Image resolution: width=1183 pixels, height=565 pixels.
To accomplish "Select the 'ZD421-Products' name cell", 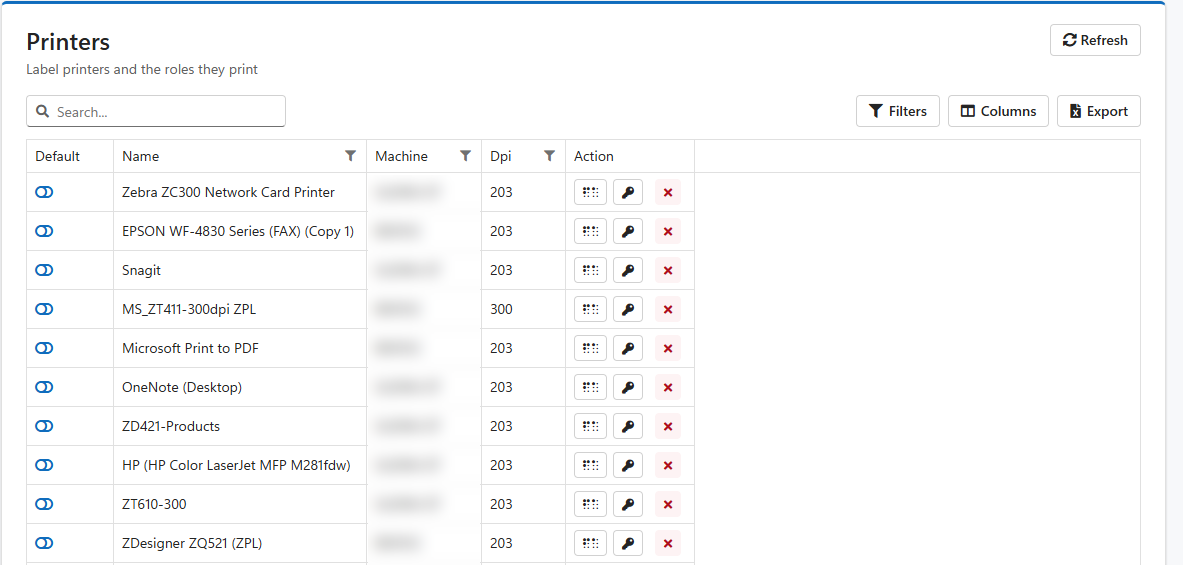I will 240,426.
